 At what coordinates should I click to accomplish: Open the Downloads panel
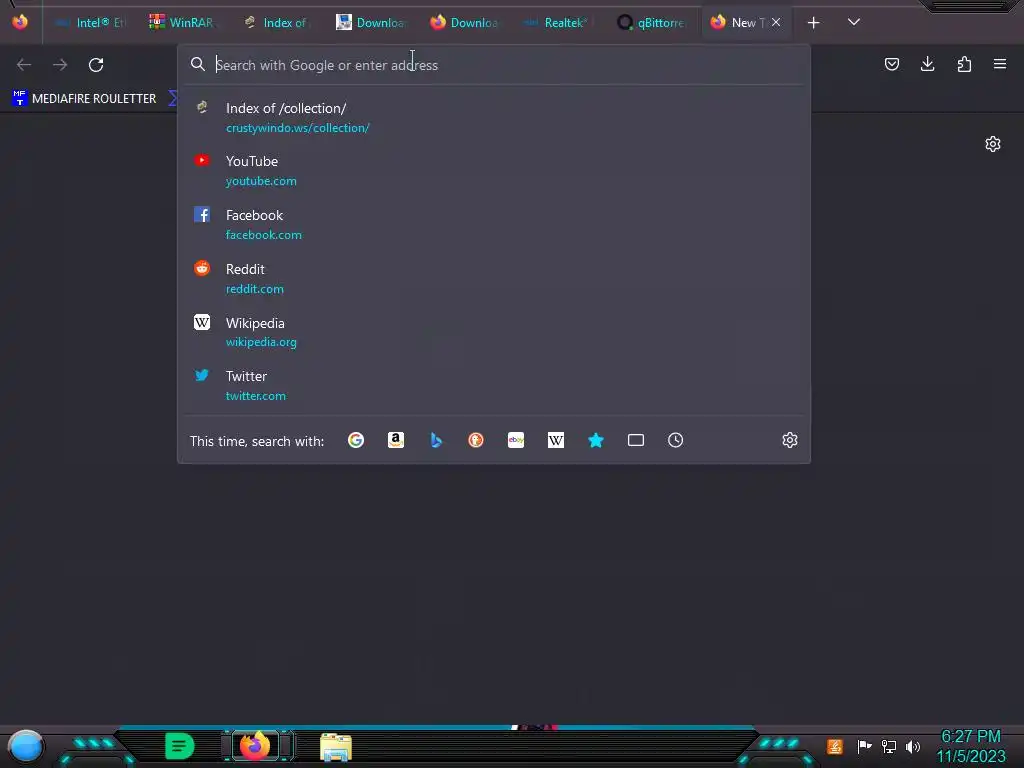[927, 64]
